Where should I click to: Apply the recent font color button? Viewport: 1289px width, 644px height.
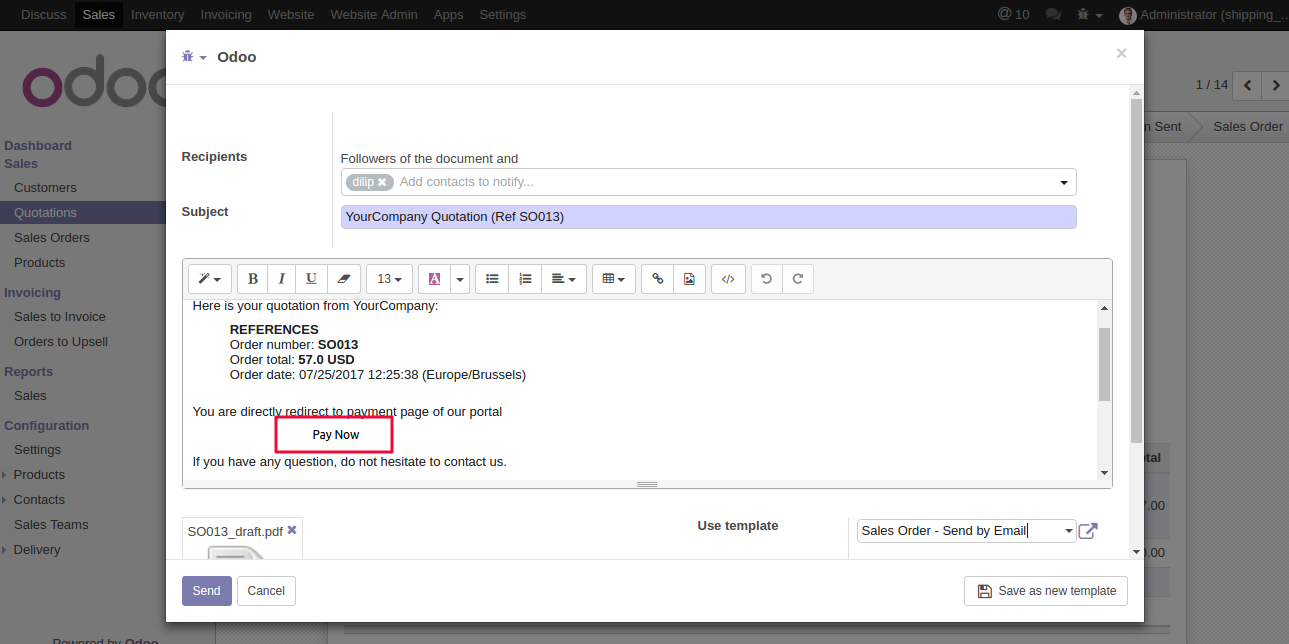click(435, 279)
